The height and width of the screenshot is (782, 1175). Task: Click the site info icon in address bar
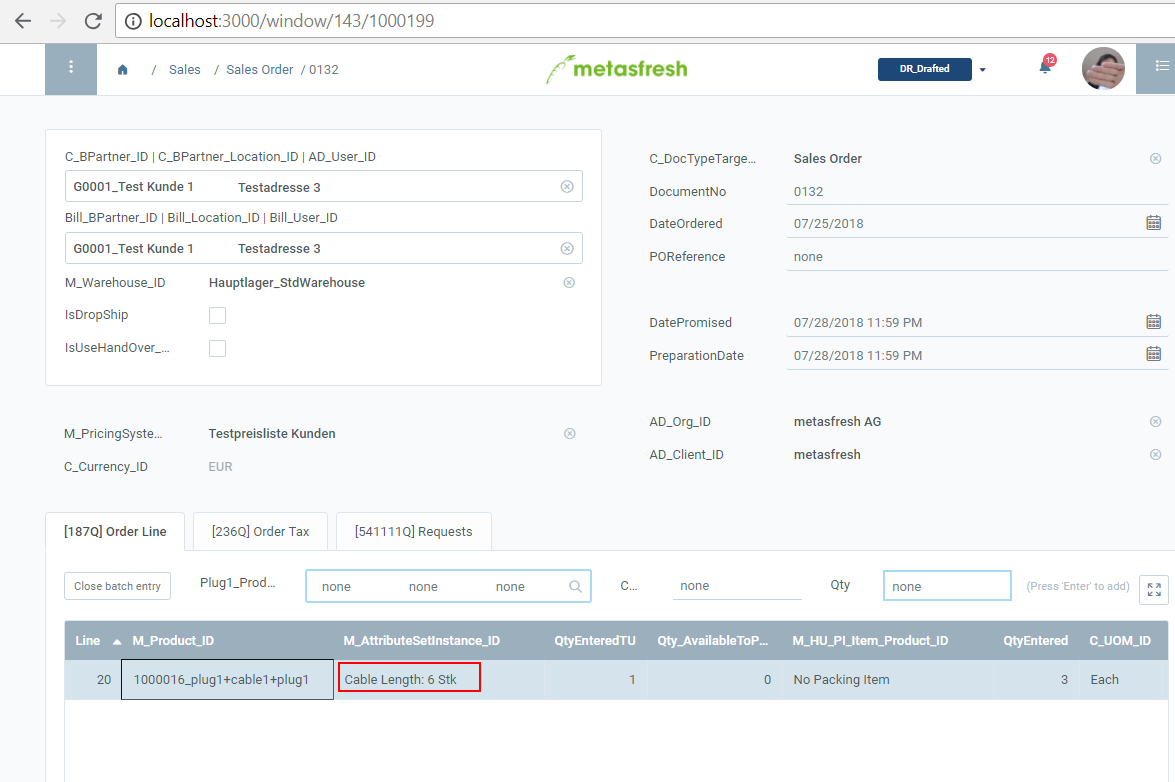133,21
